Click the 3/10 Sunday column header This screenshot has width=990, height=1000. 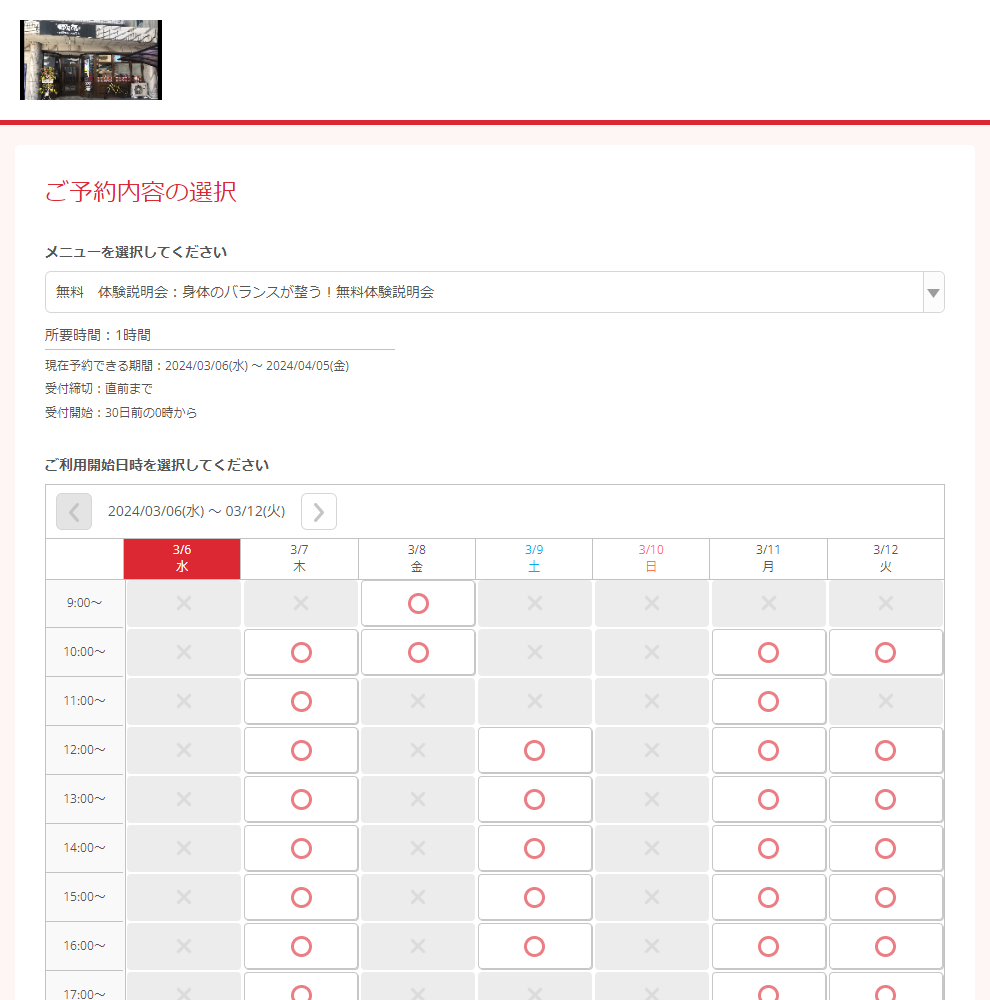(651, 558)
